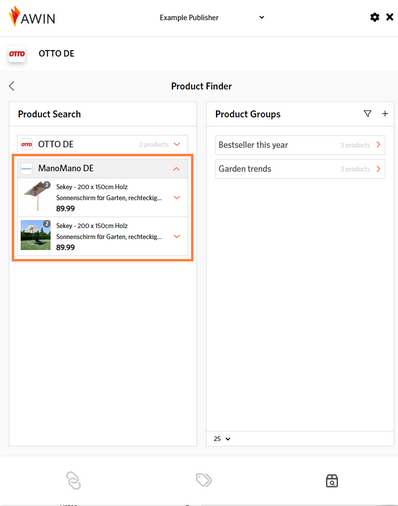The image size is (398, 506).
Task: Click the first product's title text
Action: coord(109,192)
